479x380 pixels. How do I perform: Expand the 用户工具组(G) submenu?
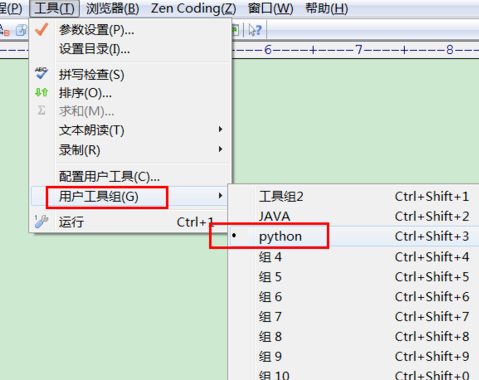coord(130,196)
